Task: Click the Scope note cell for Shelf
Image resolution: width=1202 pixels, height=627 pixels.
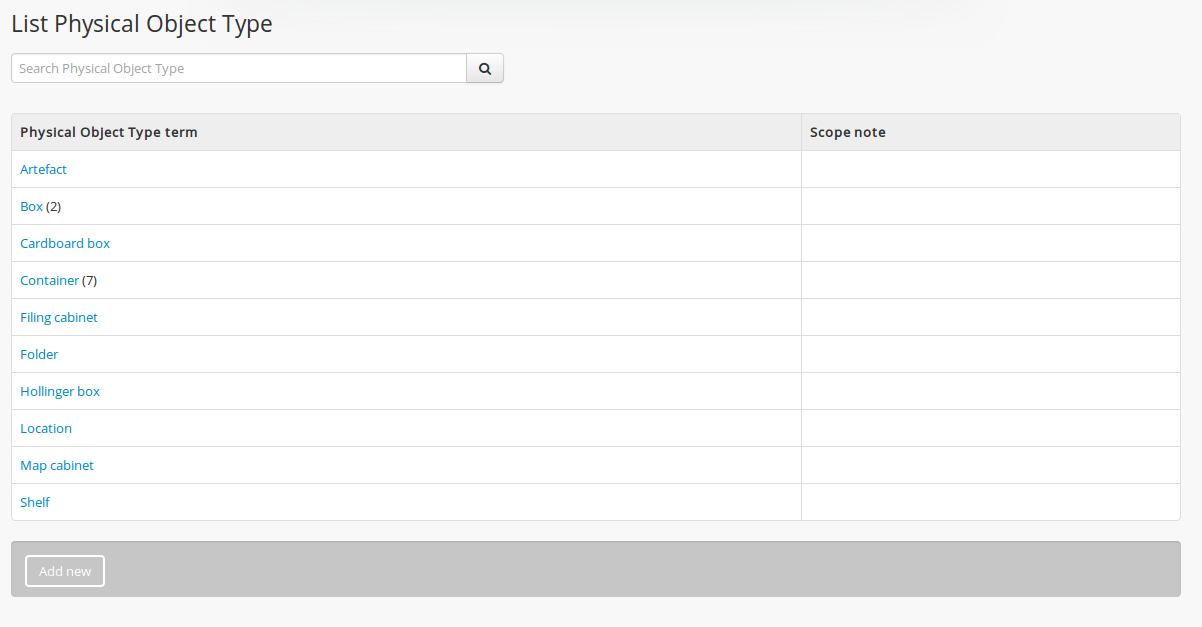Action: 990,503
